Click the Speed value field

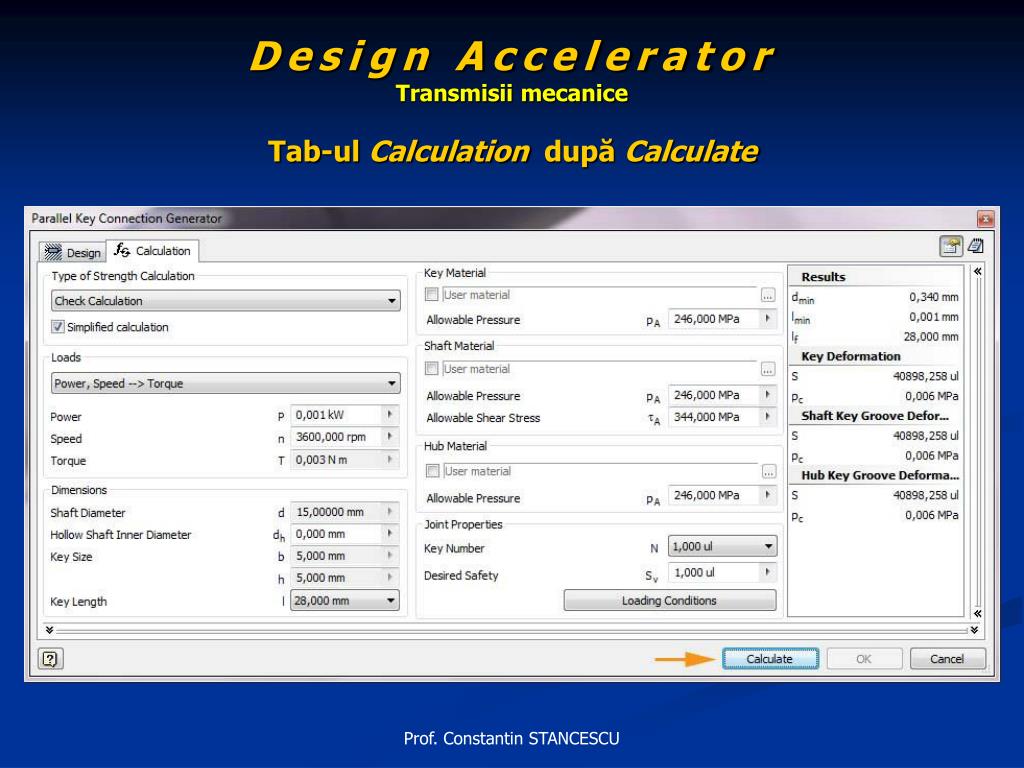336,437
